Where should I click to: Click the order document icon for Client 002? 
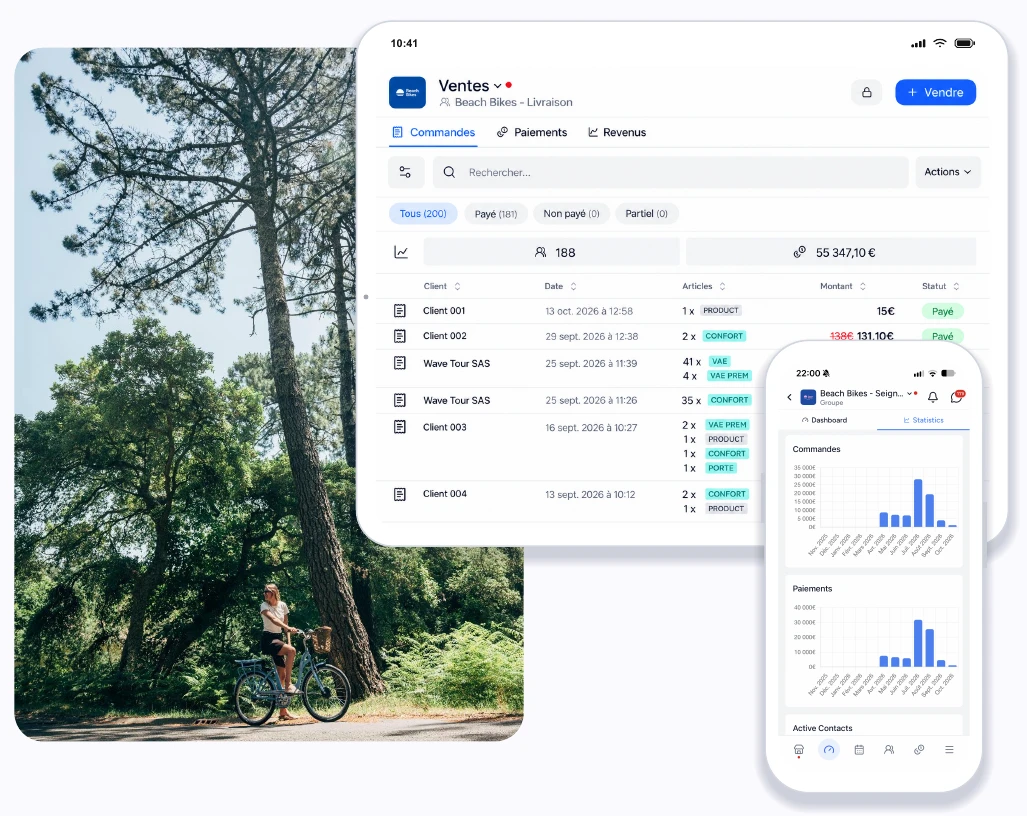coord(400,336)
